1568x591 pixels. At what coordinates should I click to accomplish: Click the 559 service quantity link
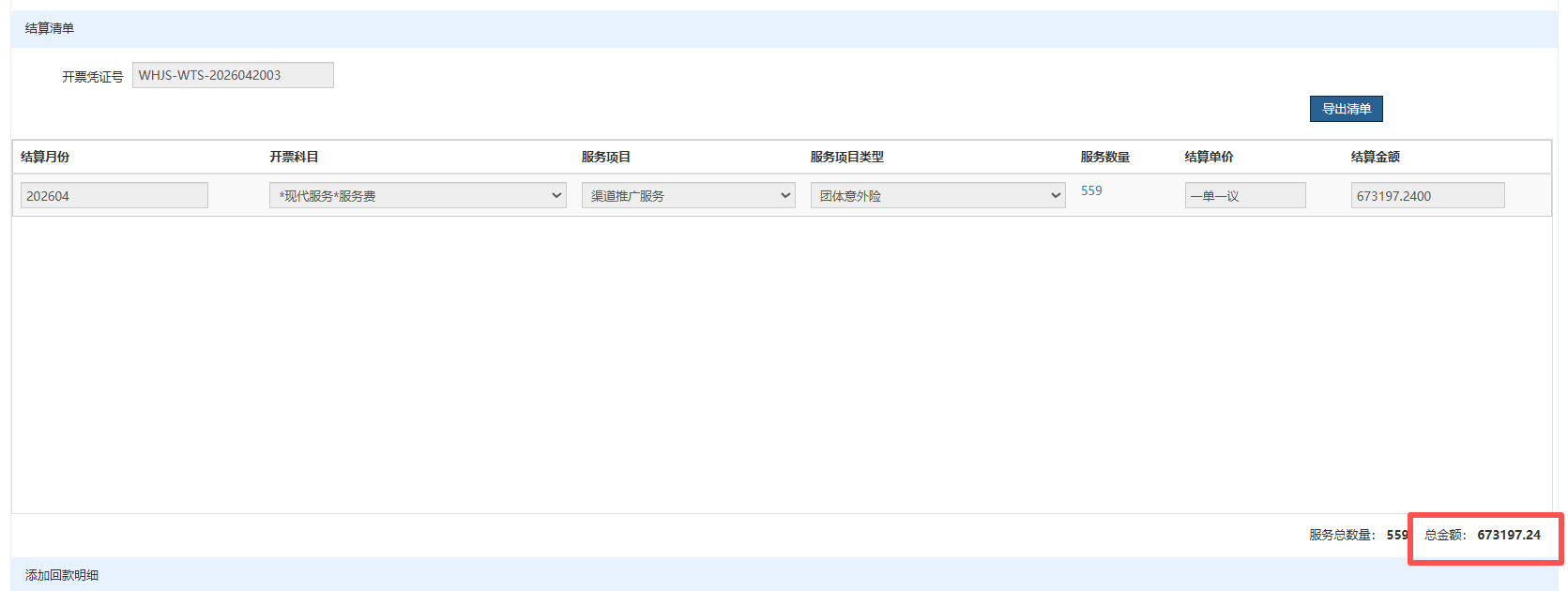click(1091, 190)
